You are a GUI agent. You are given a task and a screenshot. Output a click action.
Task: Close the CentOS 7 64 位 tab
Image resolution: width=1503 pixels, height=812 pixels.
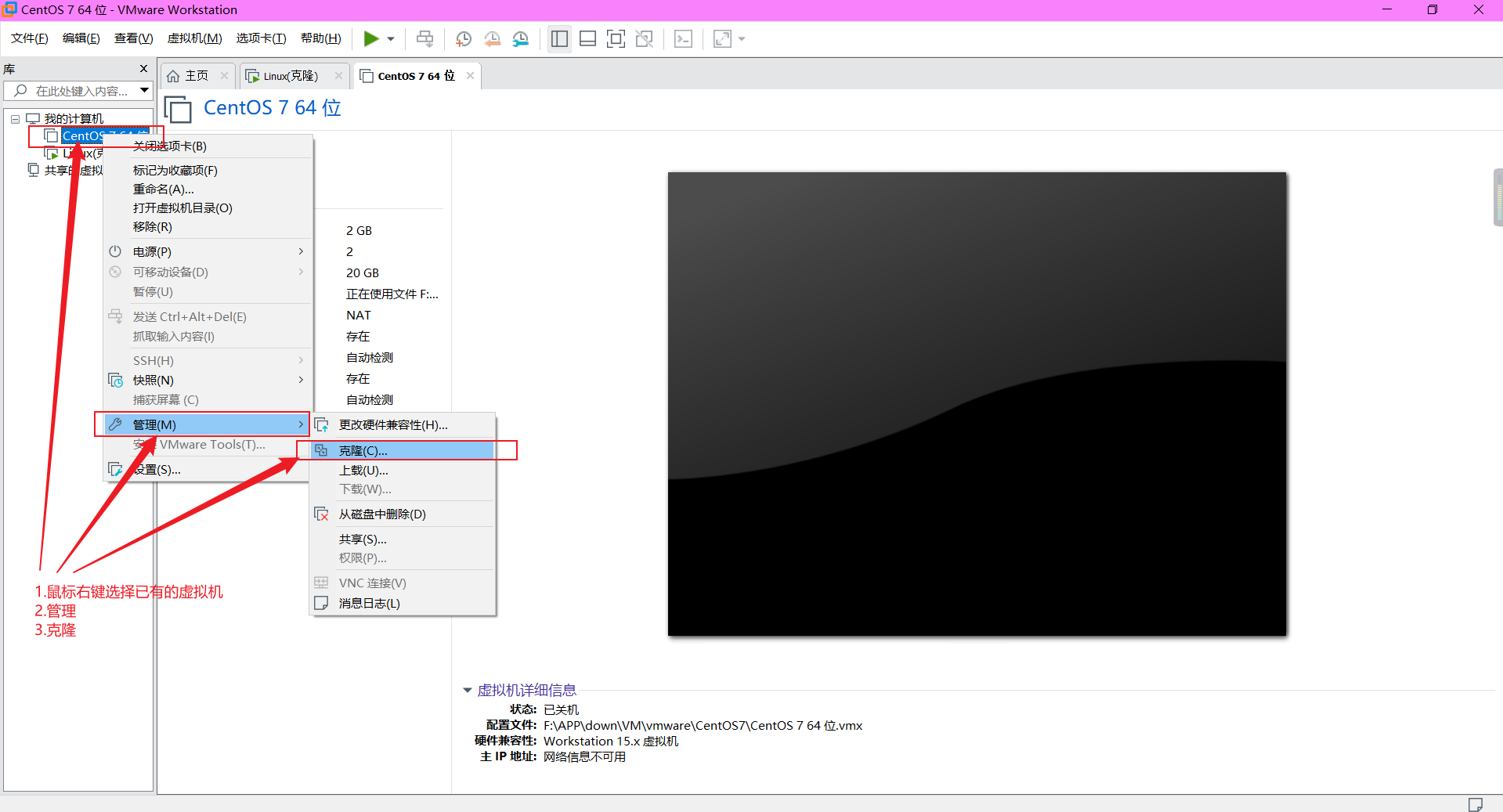(470, 75)
